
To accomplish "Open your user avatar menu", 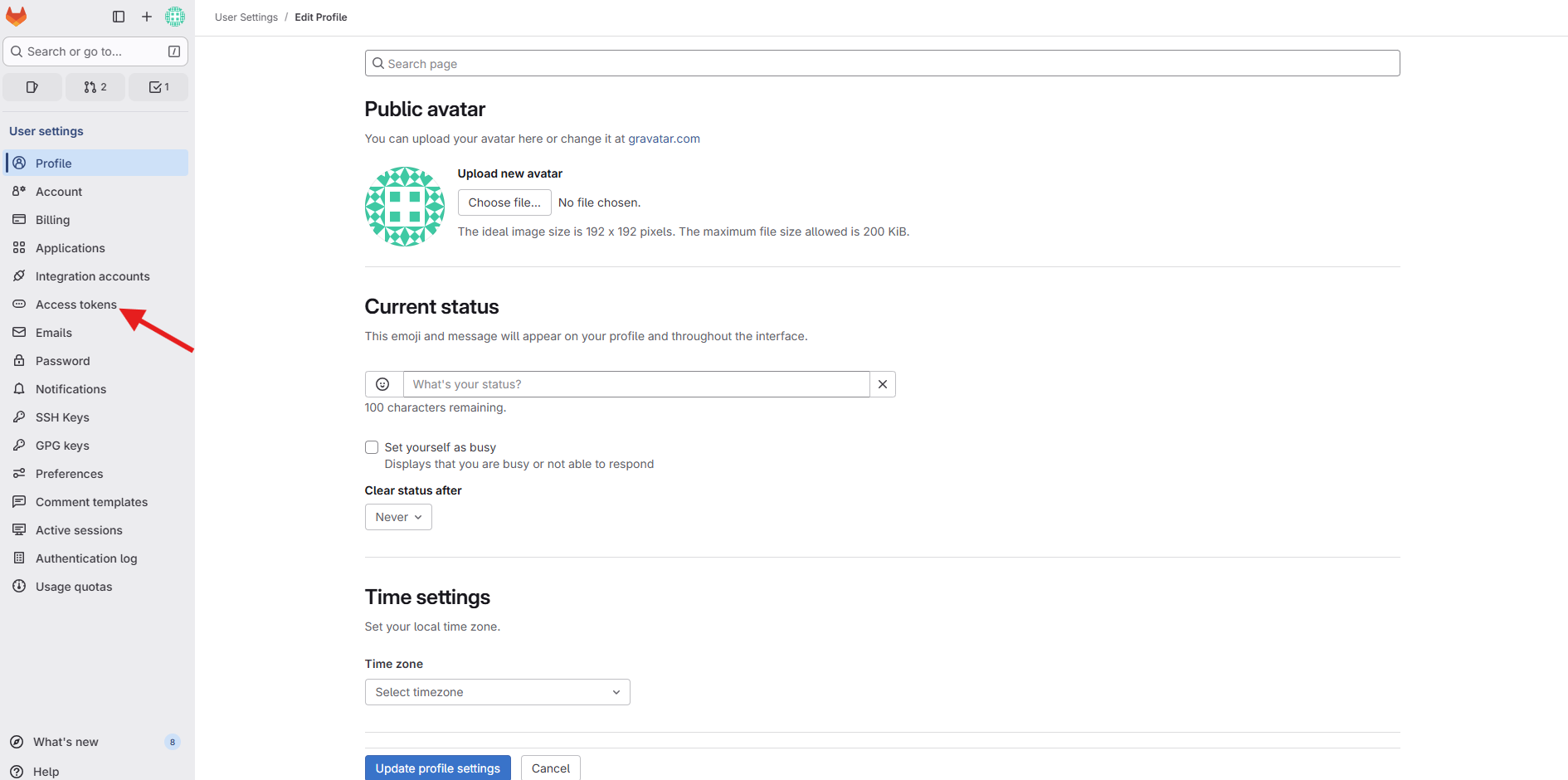I will point(175,16).
